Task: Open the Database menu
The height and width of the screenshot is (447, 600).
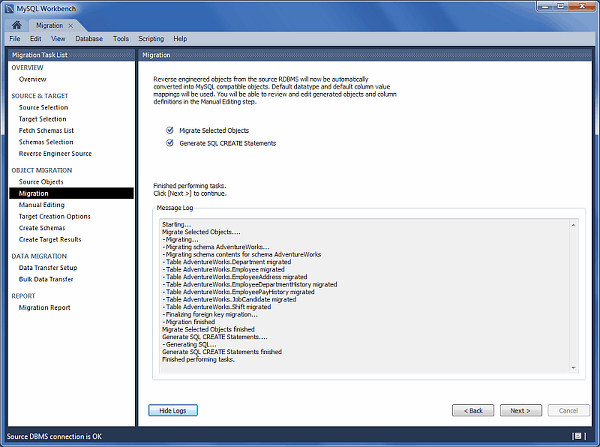Action: point(89,39)
